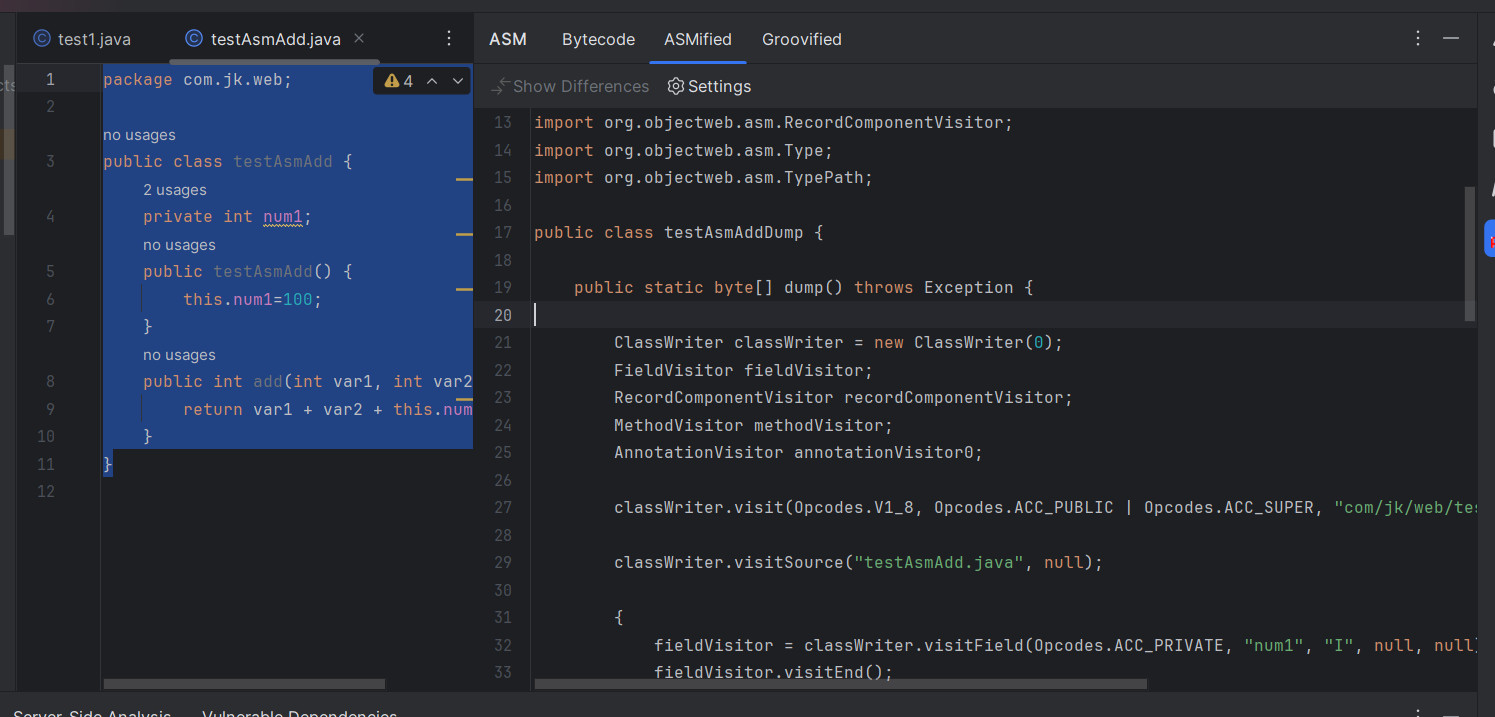Click import org.objectweb.asm.TypePath line
The image size is (1495, 717).
click(704, 177)
